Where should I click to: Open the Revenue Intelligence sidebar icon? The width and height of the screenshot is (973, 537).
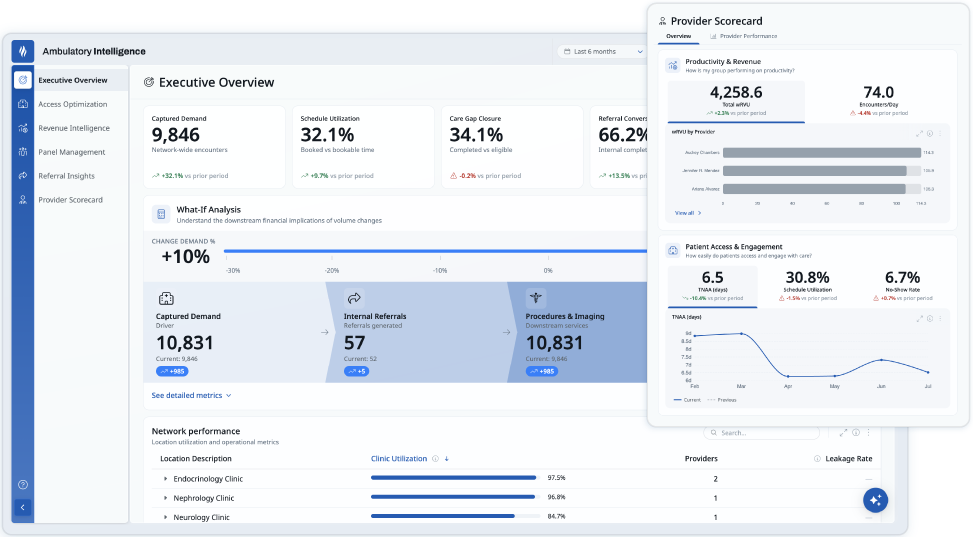(23, 128)
